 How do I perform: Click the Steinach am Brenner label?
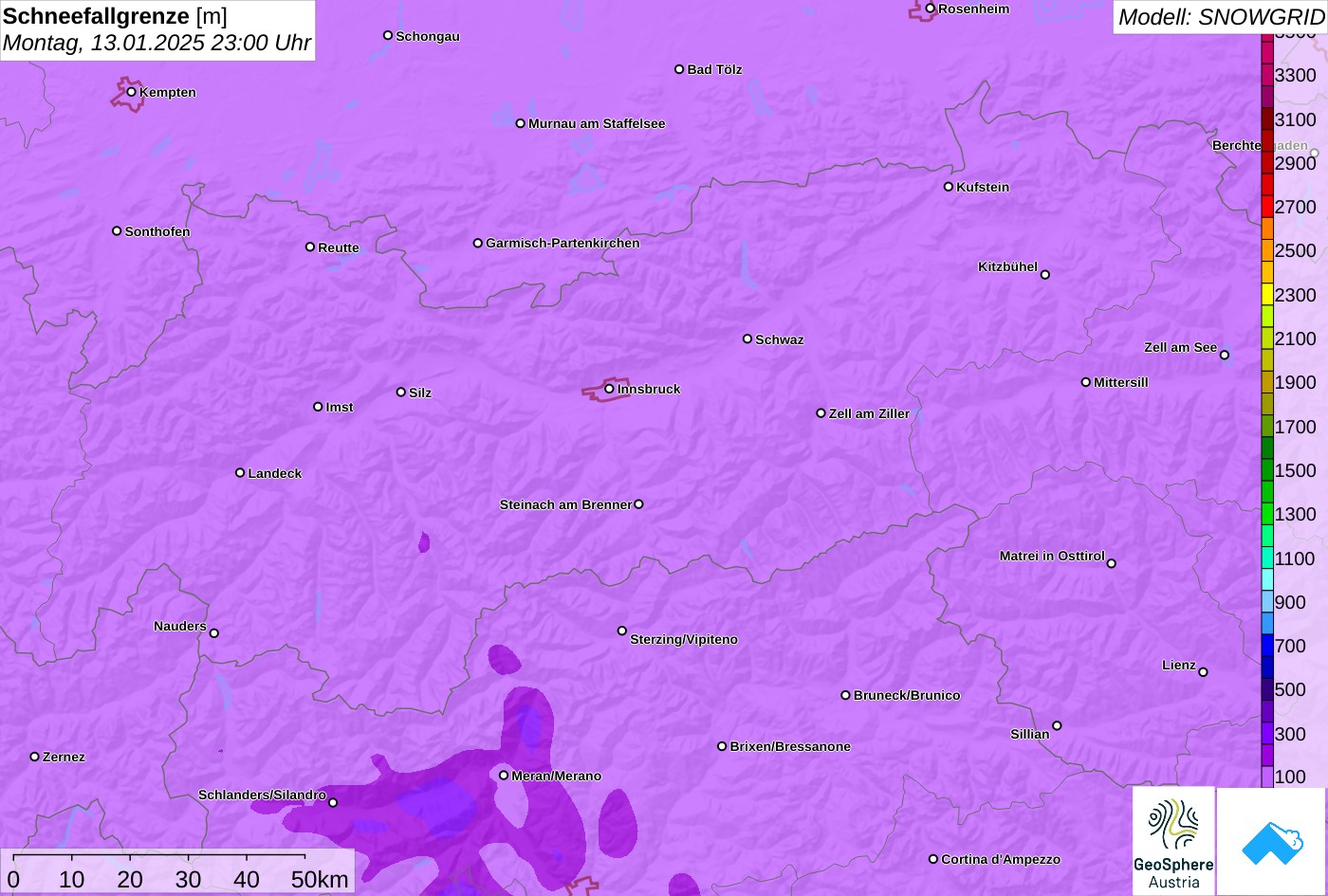tap(565, 504)
